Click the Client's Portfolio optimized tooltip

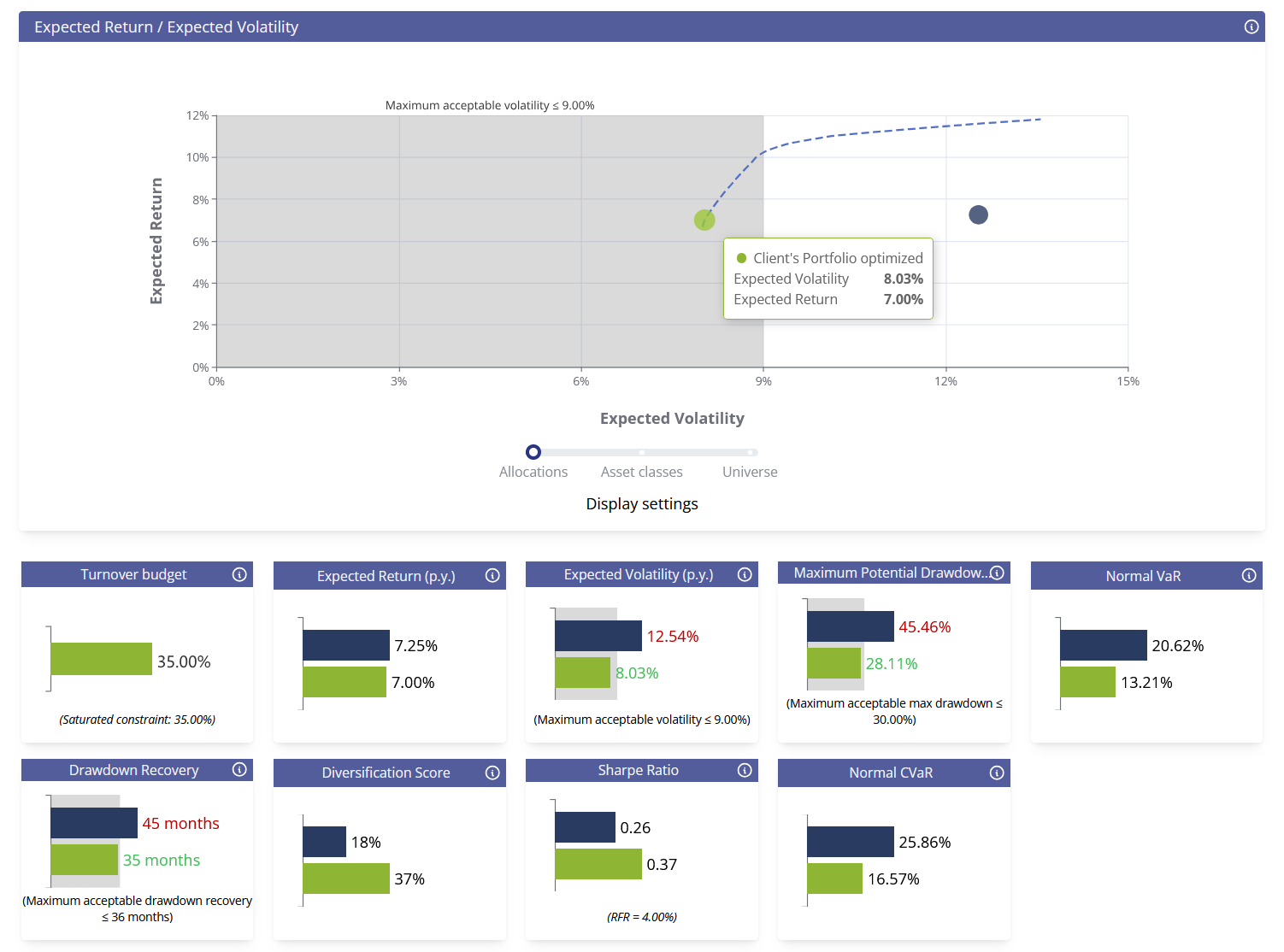click(x=828, y=278)
